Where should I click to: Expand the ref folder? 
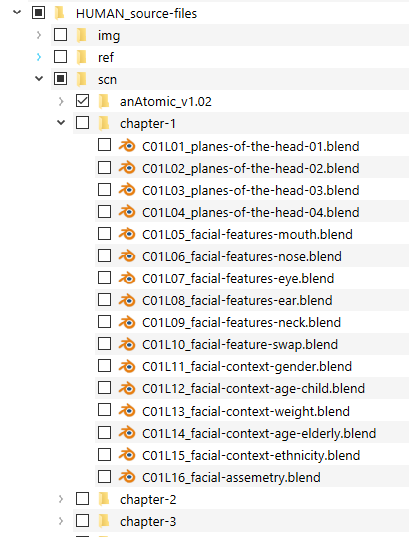click(39, 57)
